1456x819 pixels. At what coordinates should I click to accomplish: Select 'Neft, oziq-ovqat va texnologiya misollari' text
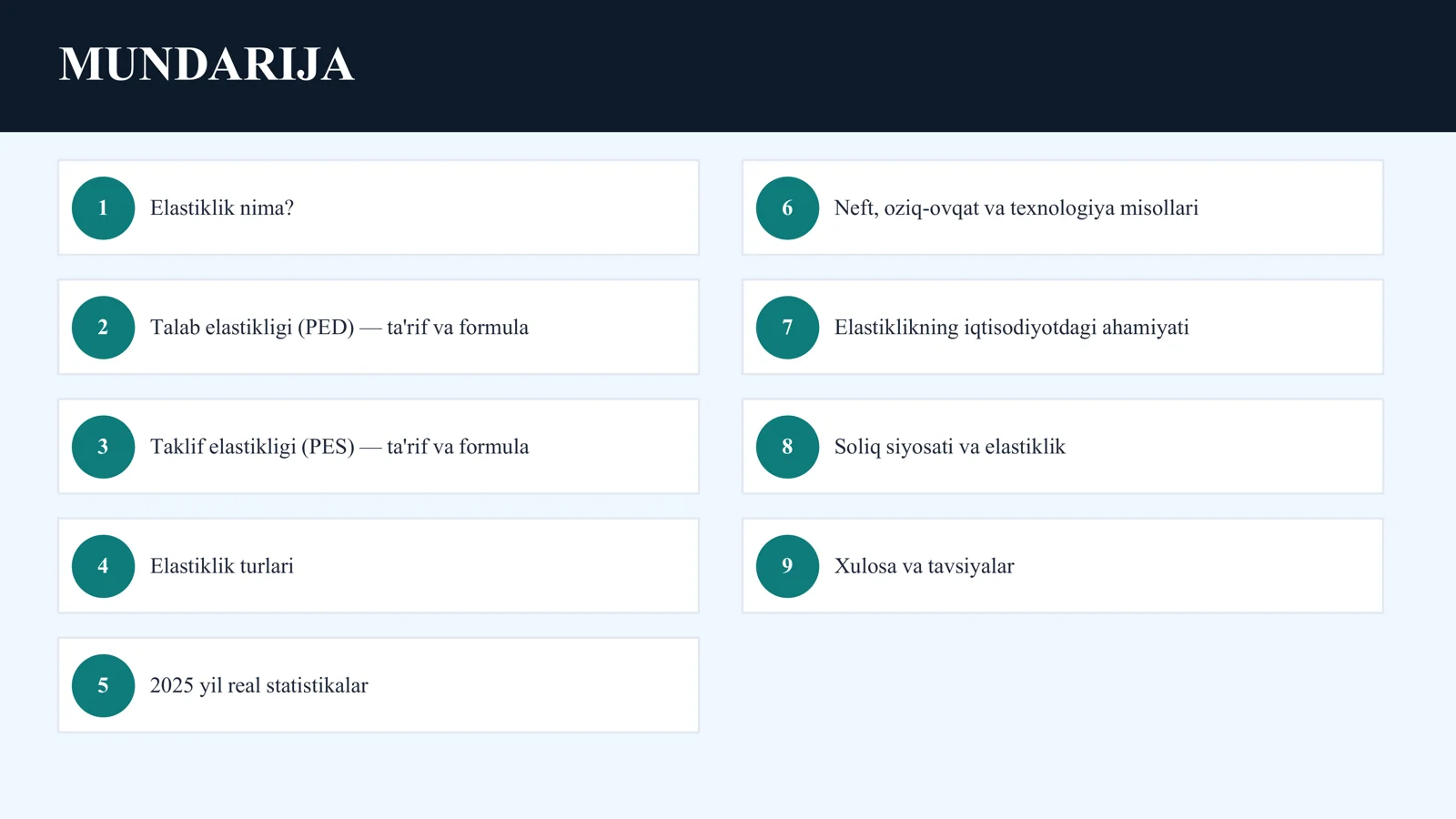pos(1016,208)
